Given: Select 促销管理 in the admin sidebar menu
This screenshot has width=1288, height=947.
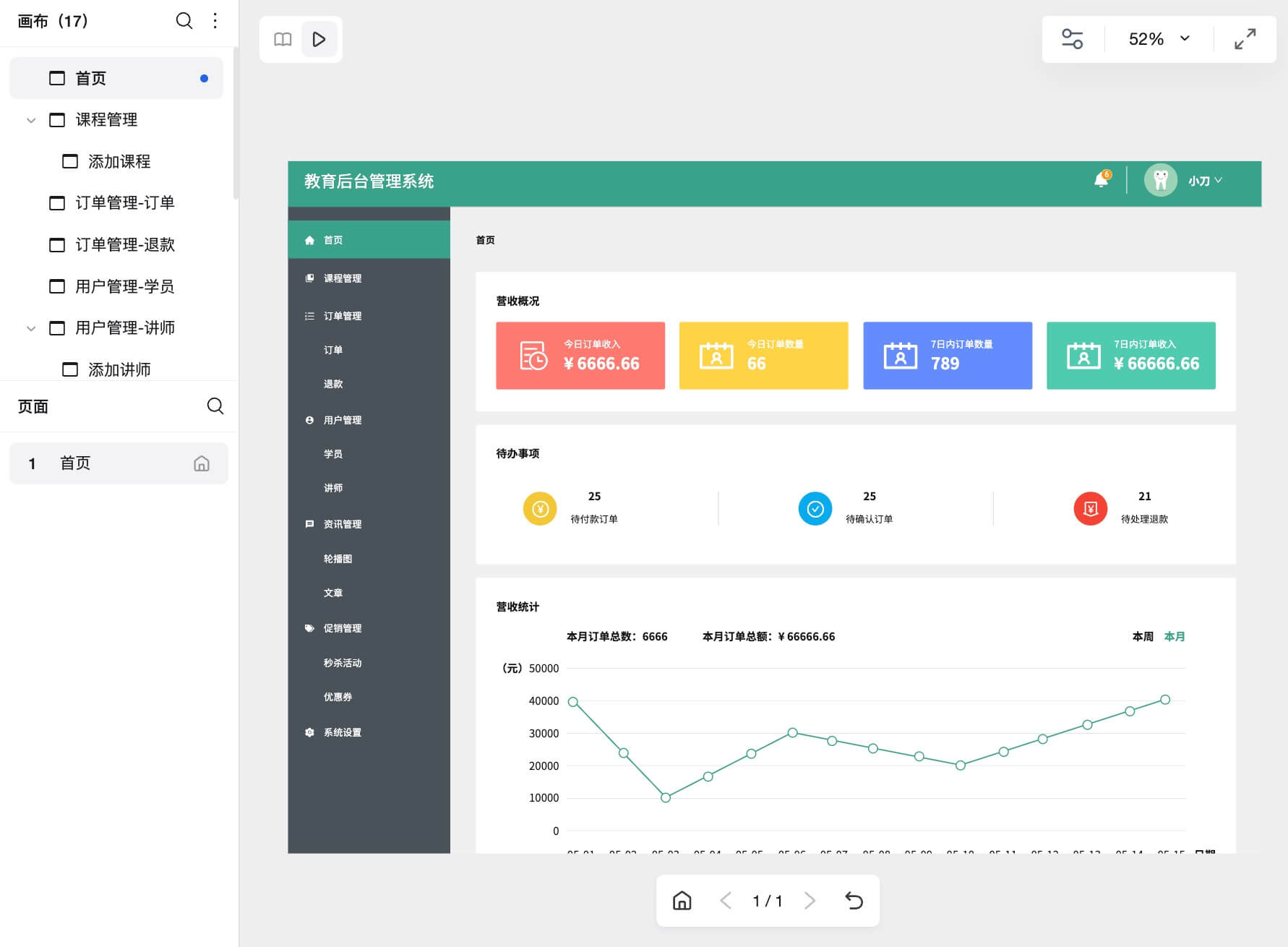Looking at the screenshot, I should [x=343, y=627].
